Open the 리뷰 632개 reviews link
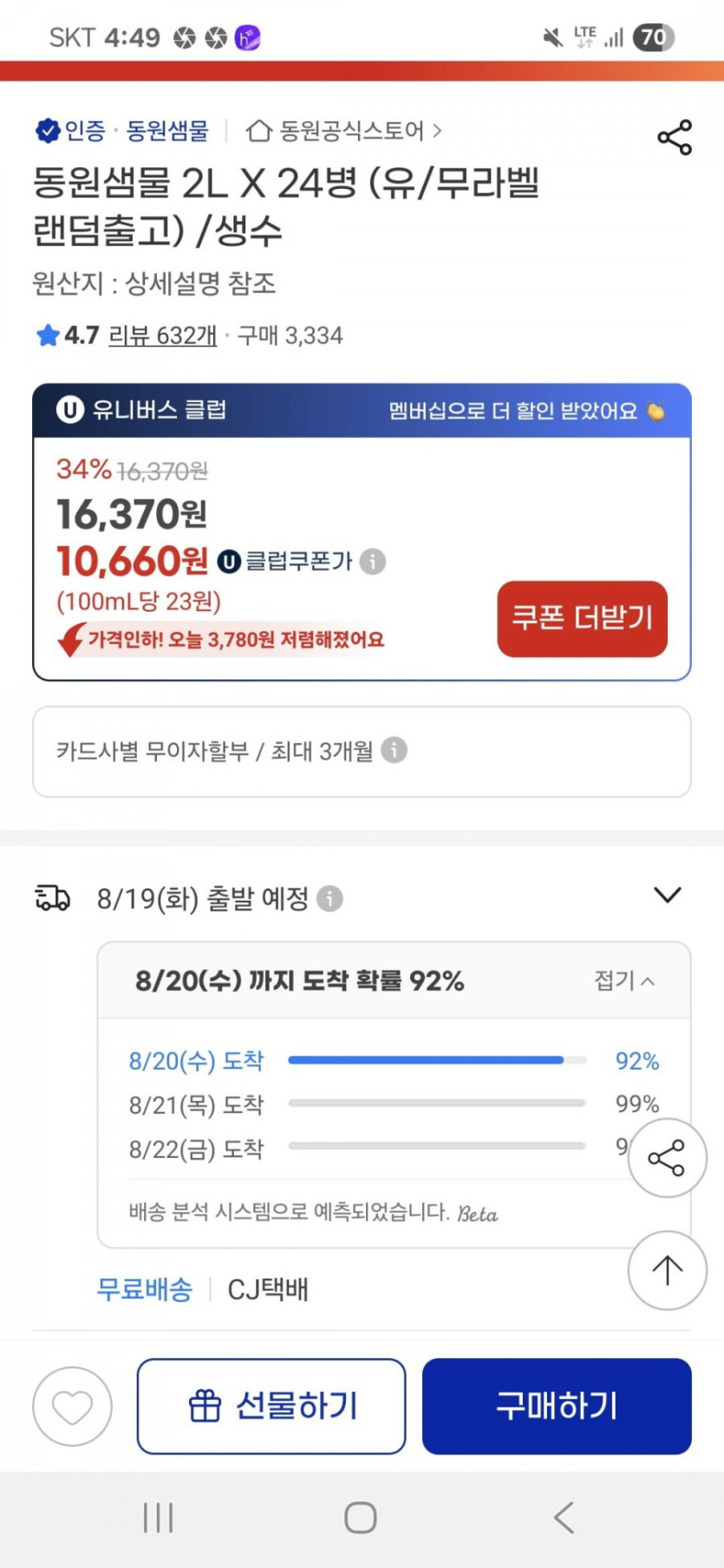This screenshot has width=724, height=1568. point(162,335)
